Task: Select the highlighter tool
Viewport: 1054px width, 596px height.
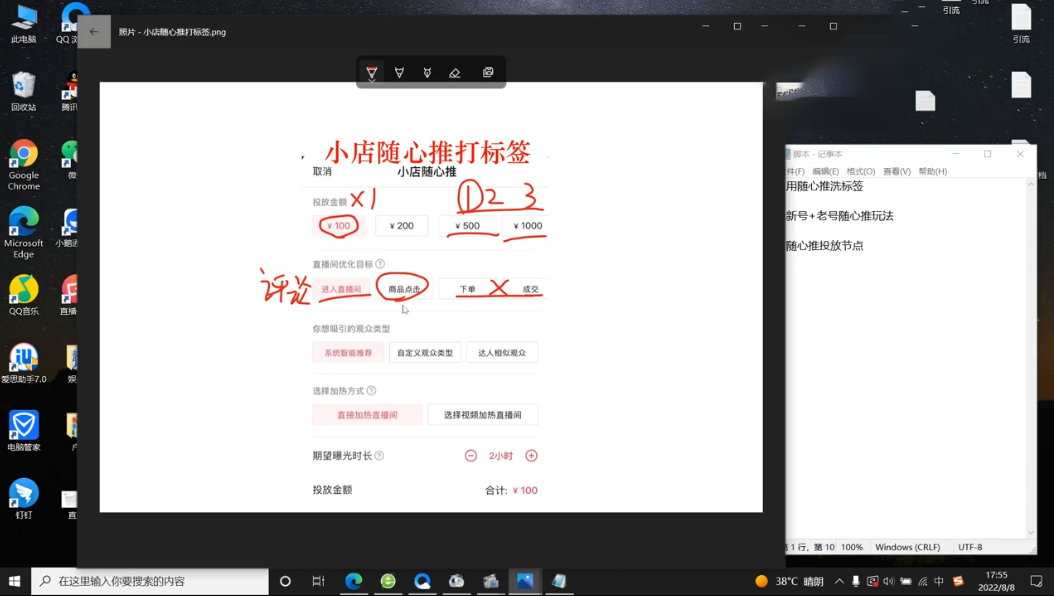Action: (x=427, y=72)
